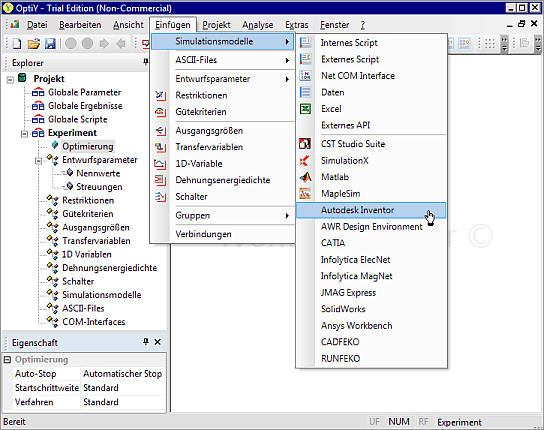The width and height of the screenshot is (544, 430).
Task: Pin the Explorer panel
Action: coord(146,62)
